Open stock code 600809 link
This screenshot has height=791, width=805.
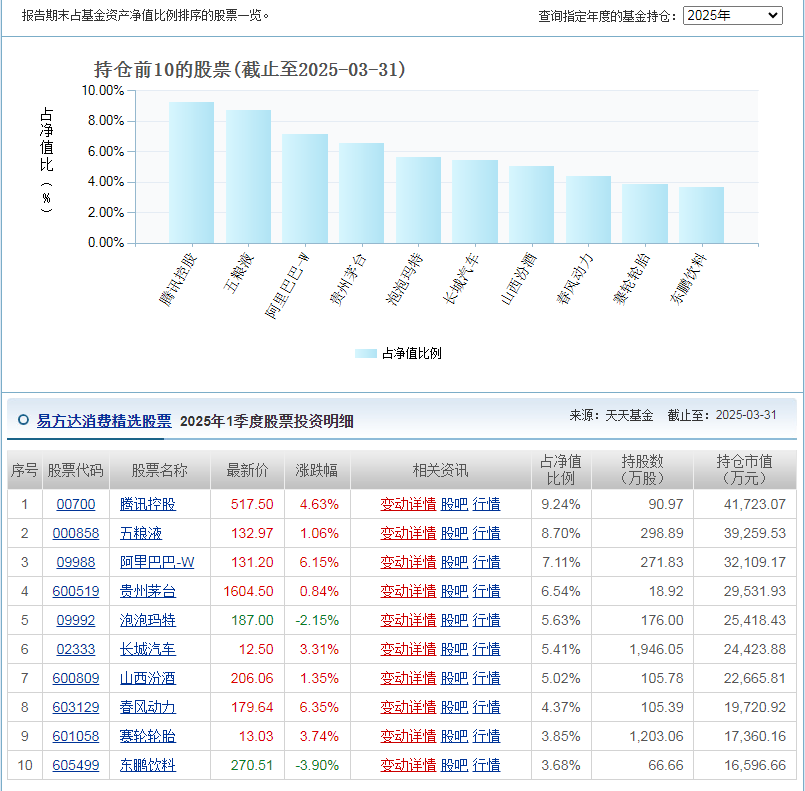coord(75,678)
